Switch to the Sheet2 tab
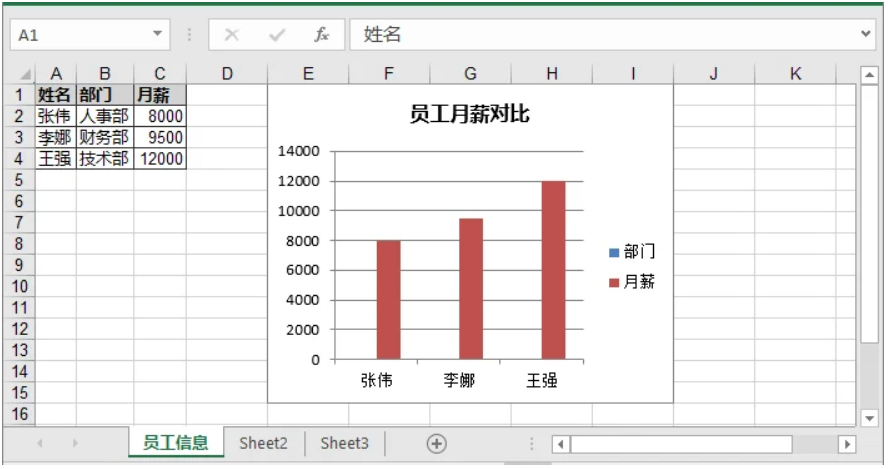The height and width of the screenshot is (469, 888). [x=263, y=444]
